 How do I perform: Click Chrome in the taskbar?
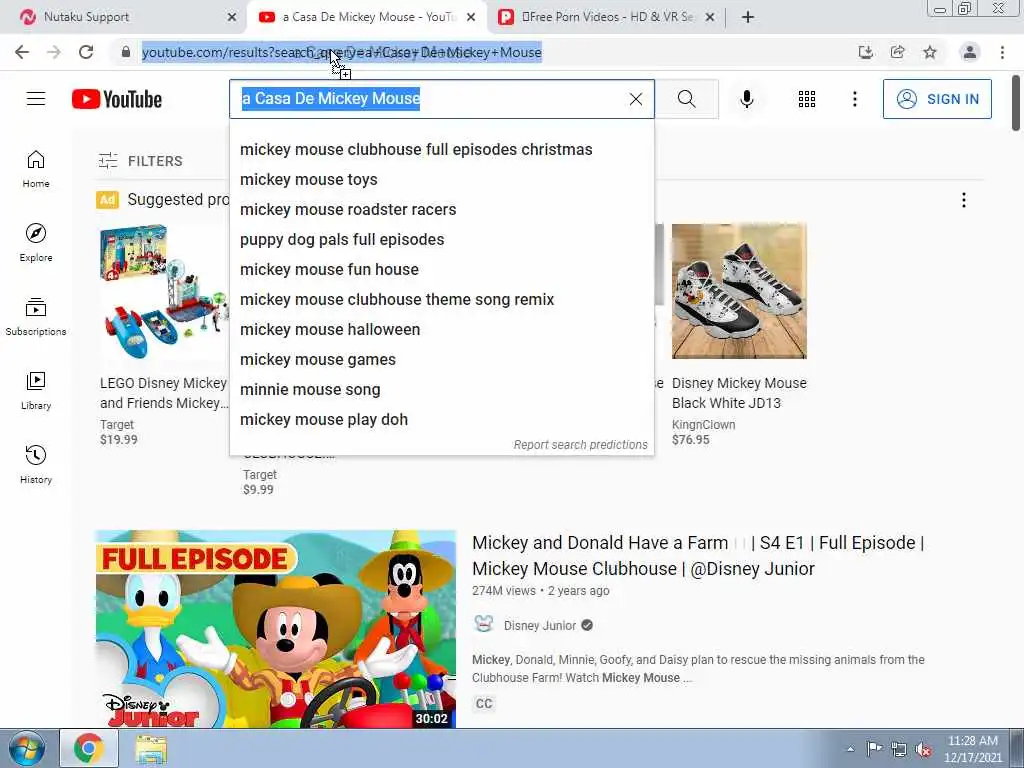coord(89,748)
